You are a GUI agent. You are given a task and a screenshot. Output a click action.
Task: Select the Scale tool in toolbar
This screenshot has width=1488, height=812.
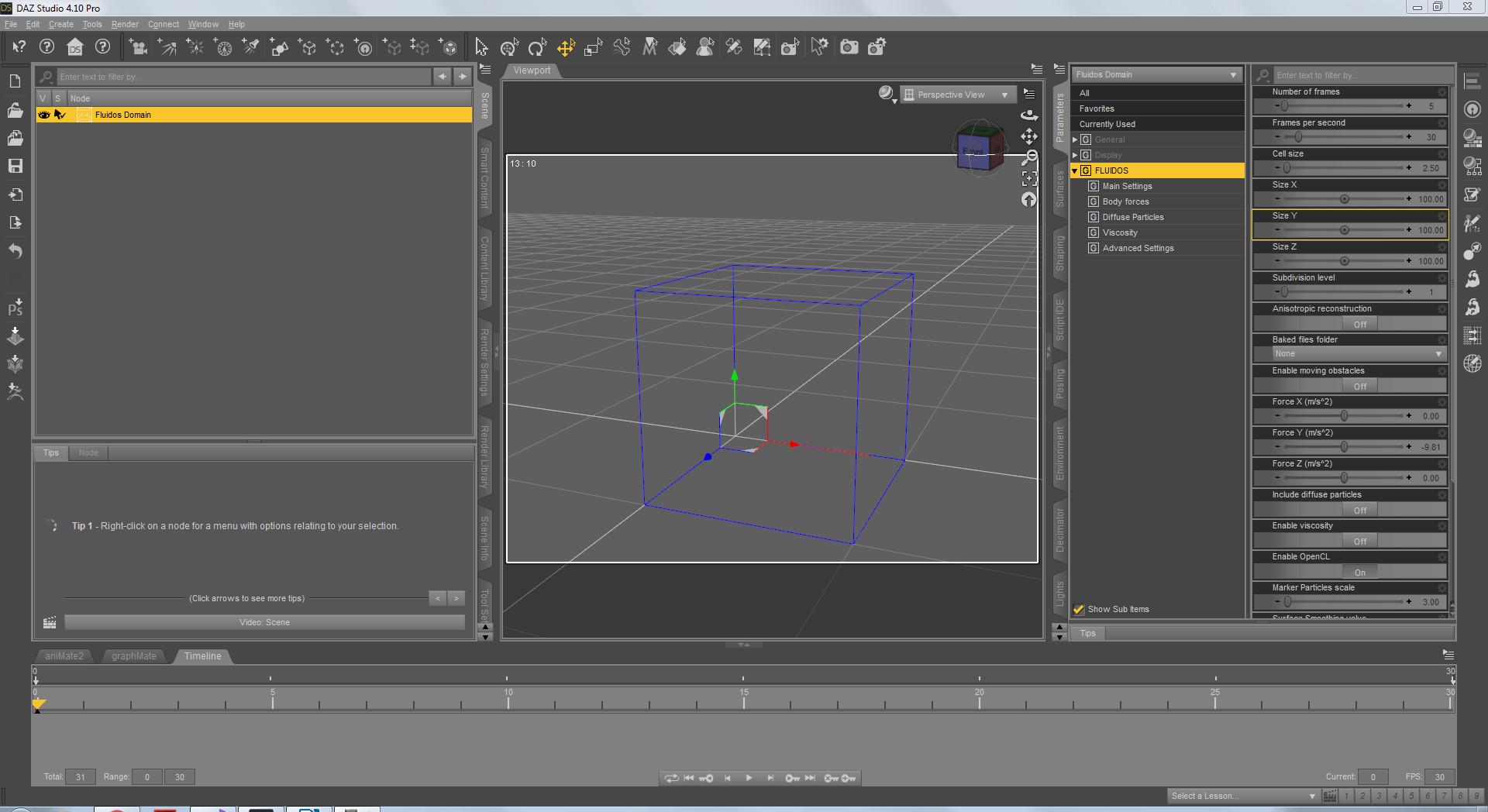594,47
